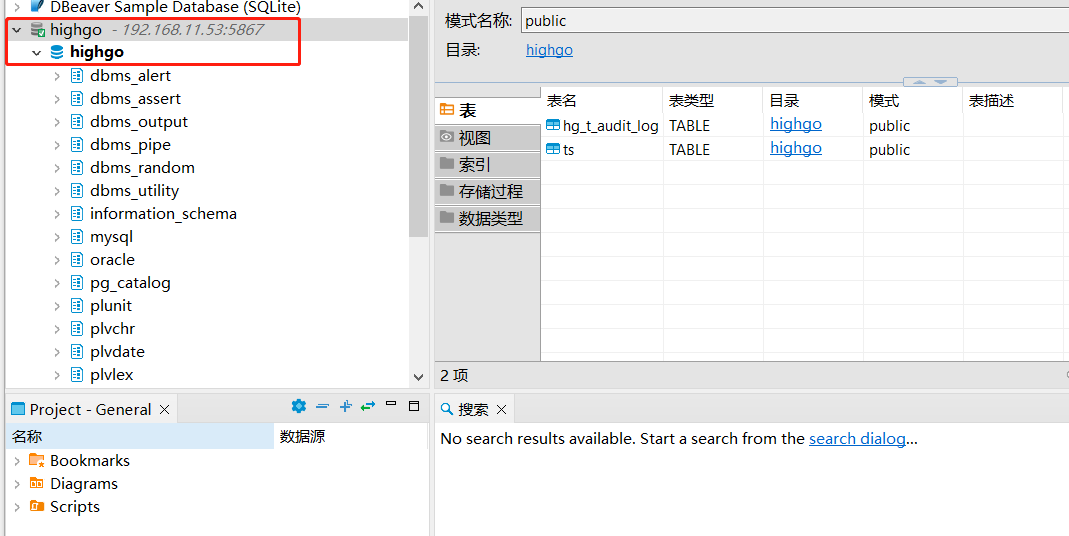
Task: Close the 搜索 tab
Action: (502, 409)
